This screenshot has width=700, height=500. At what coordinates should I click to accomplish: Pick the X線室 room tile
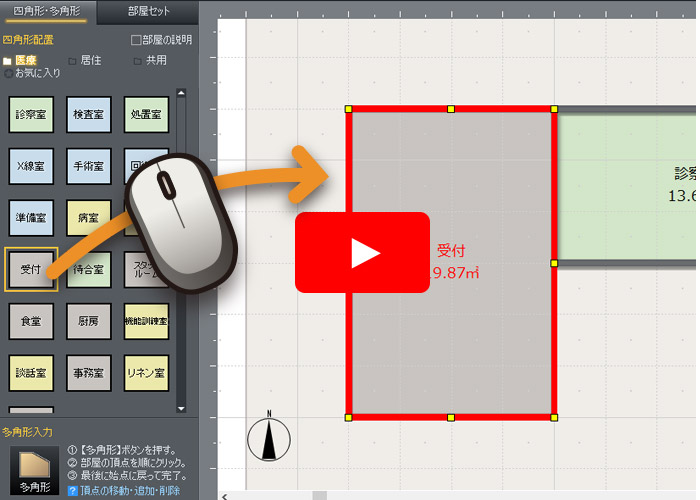pos(30,166)
